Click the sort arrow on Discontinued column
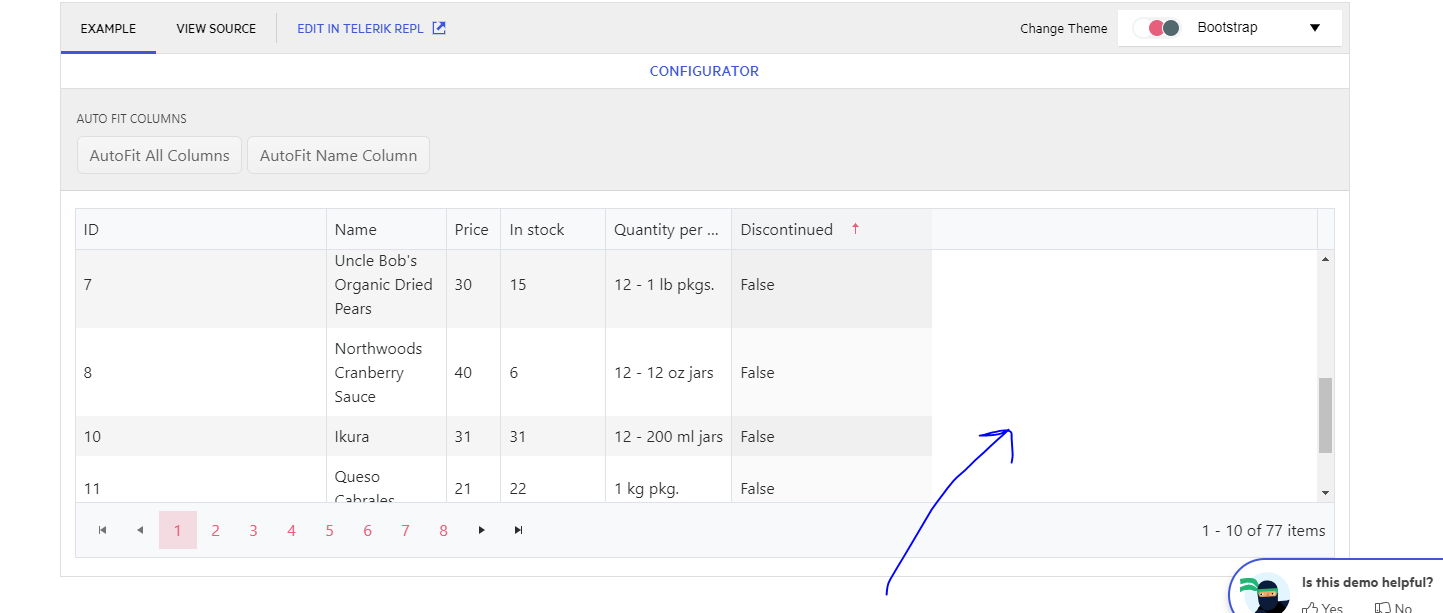The height and width of the screenshot is (613, 1443). pos(855,229)
